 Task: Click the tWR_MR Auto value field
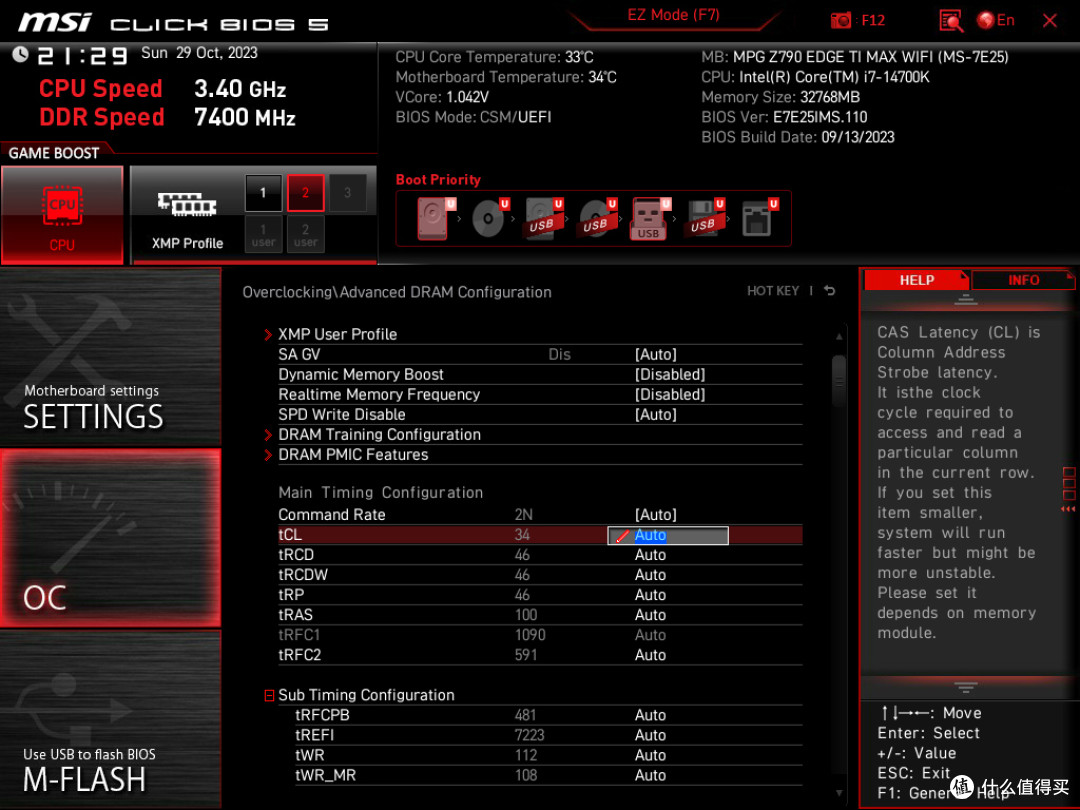point(650,775)
